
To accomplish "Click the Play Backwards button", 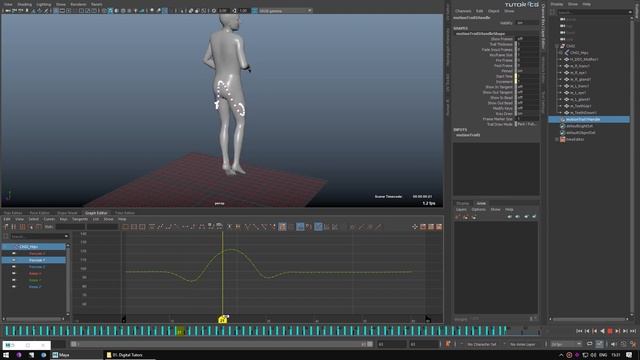I will pos(602,331).
